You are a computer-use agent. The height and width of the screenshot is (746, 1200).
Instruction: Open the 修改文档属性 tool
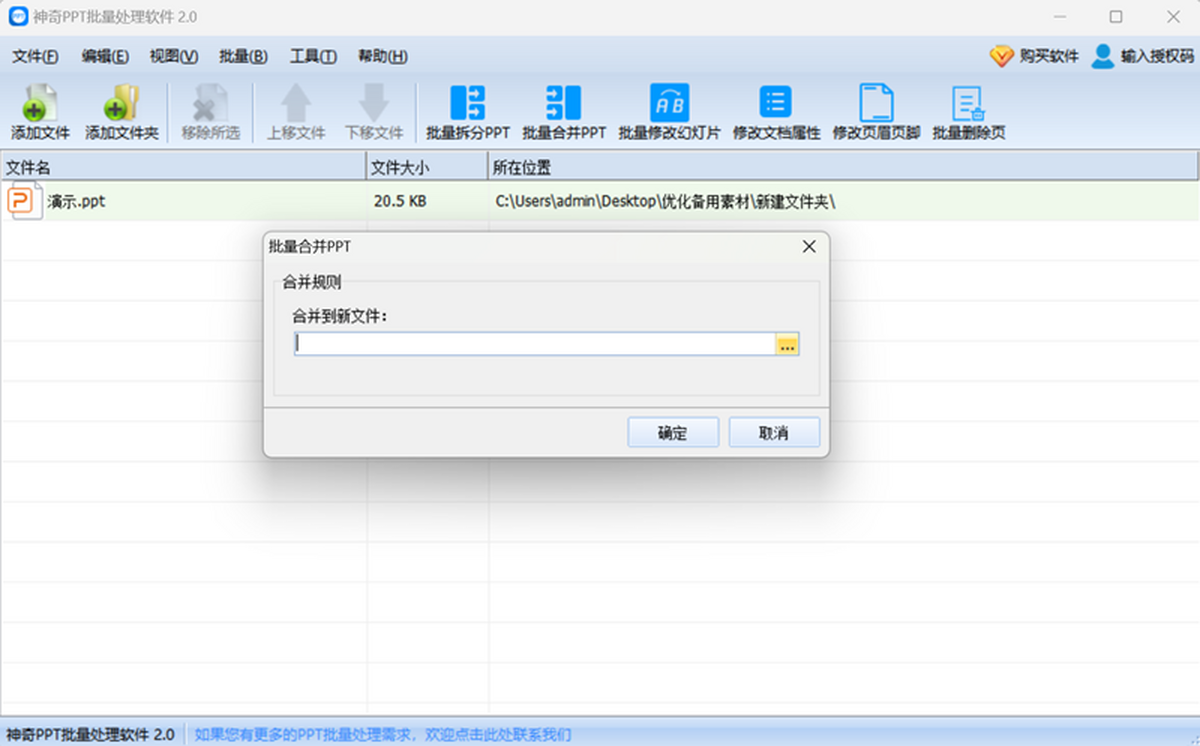tap(776, 103)
